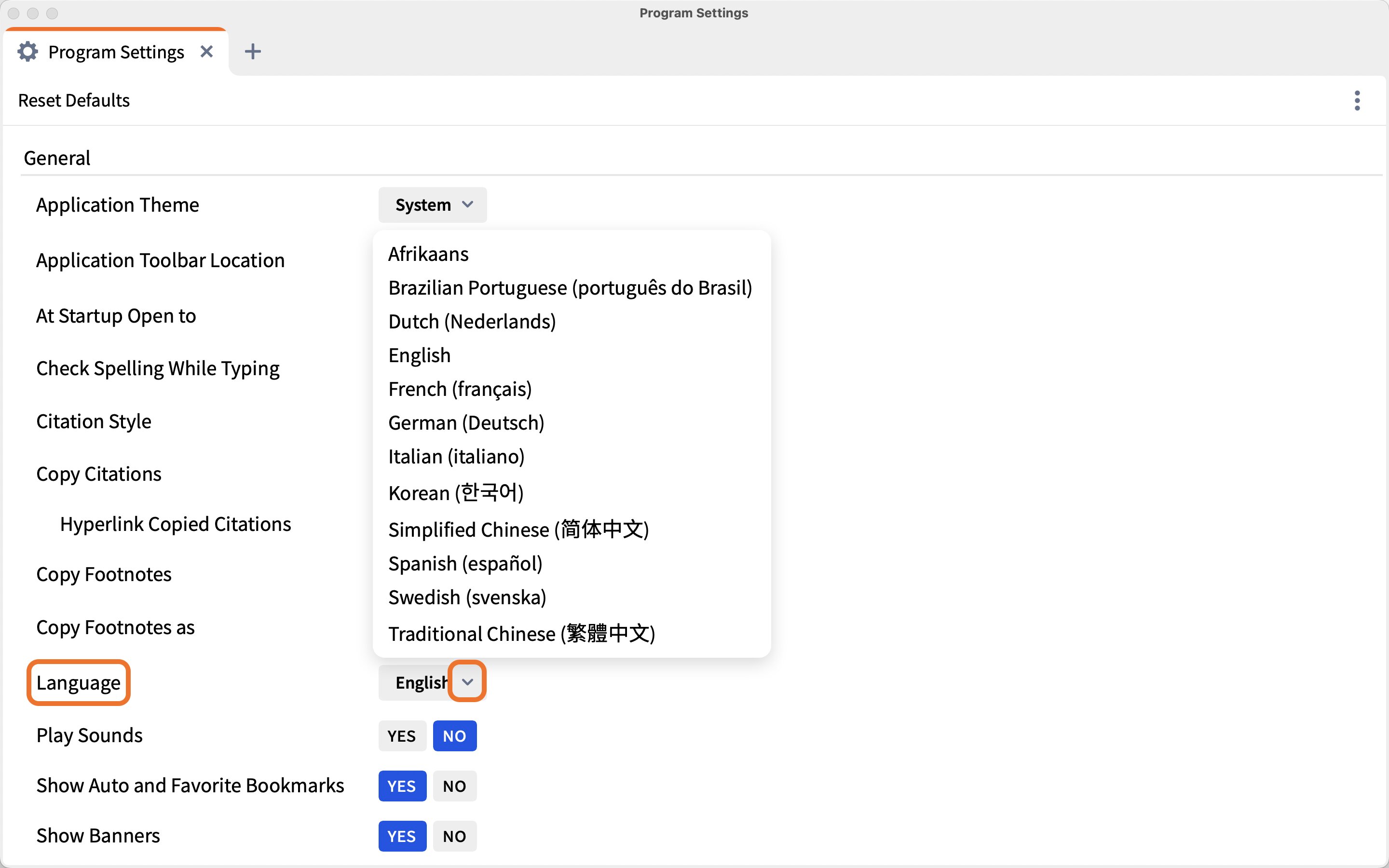Screen dimensions: 1389x868
Task: Click the Language dropdown chevron
Action: 467,682
